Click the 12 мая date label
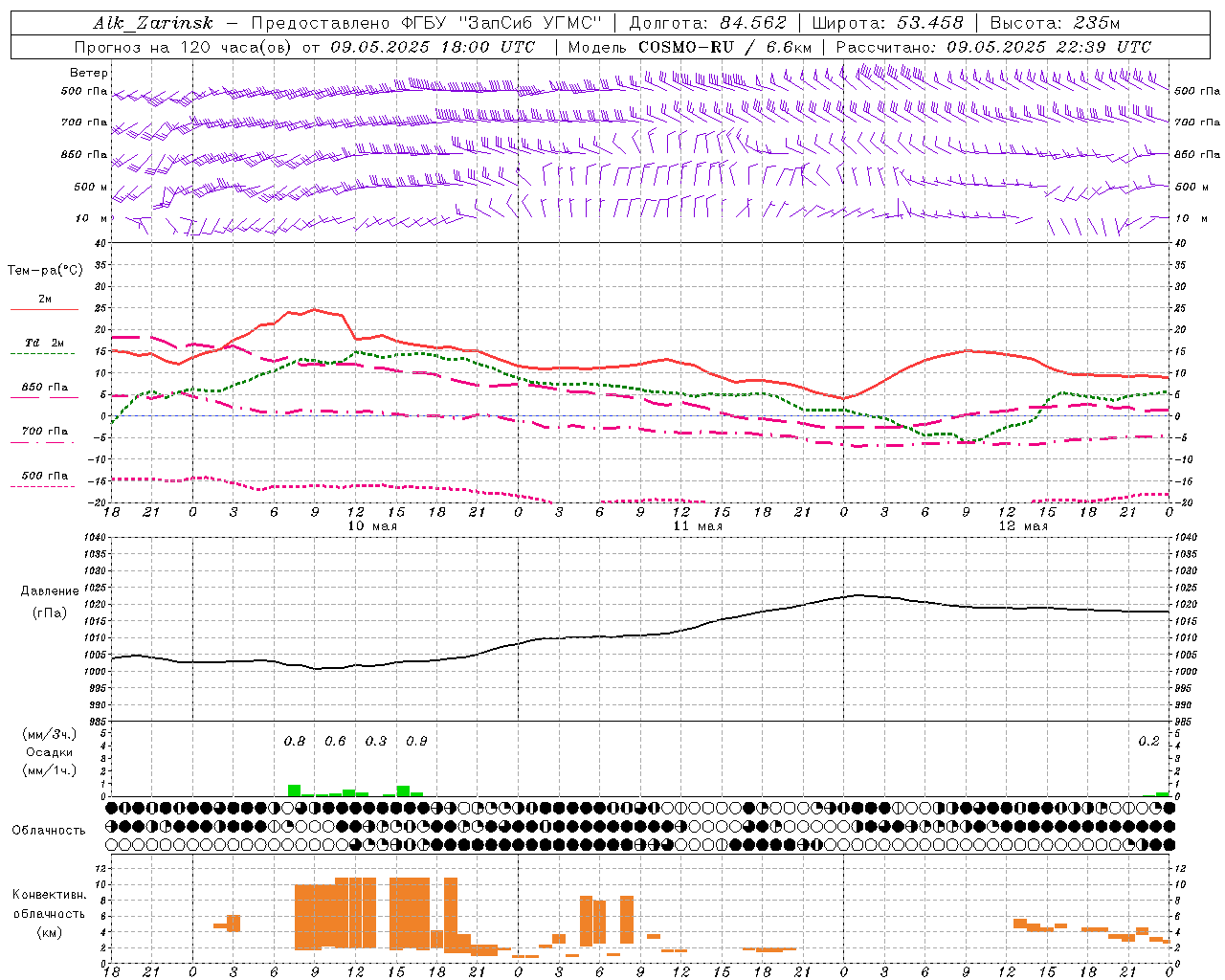 (1023, 526)
